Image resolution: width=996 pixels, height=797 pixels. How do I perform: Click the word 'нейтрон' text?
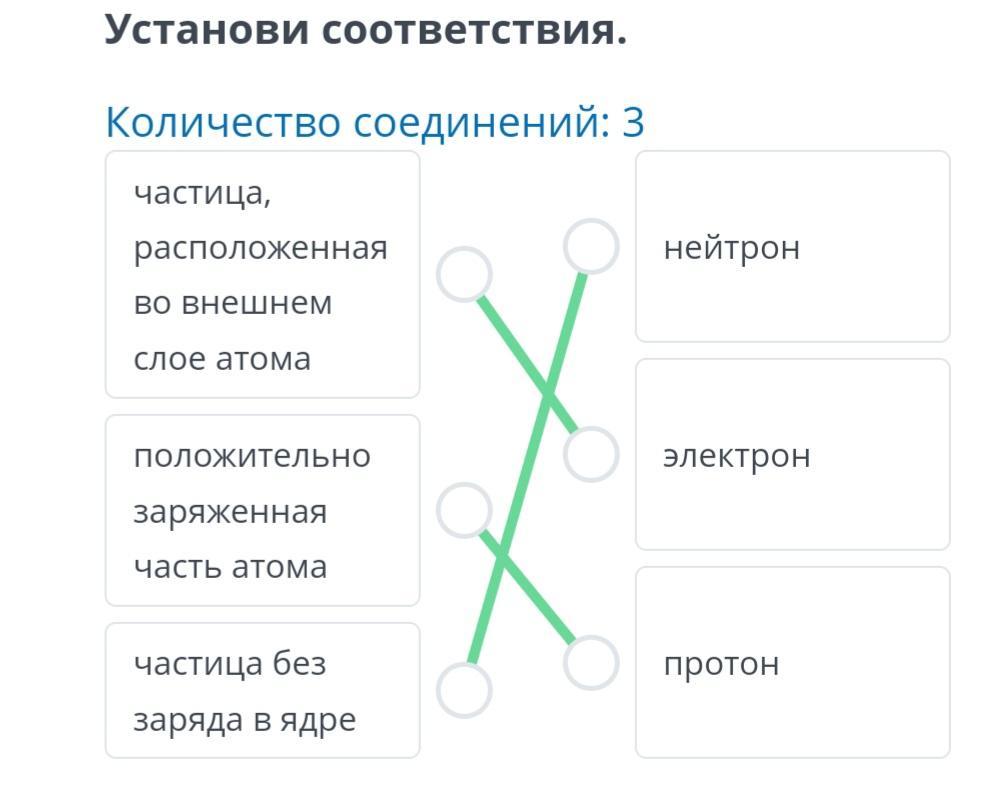click(x=732, y=247)
